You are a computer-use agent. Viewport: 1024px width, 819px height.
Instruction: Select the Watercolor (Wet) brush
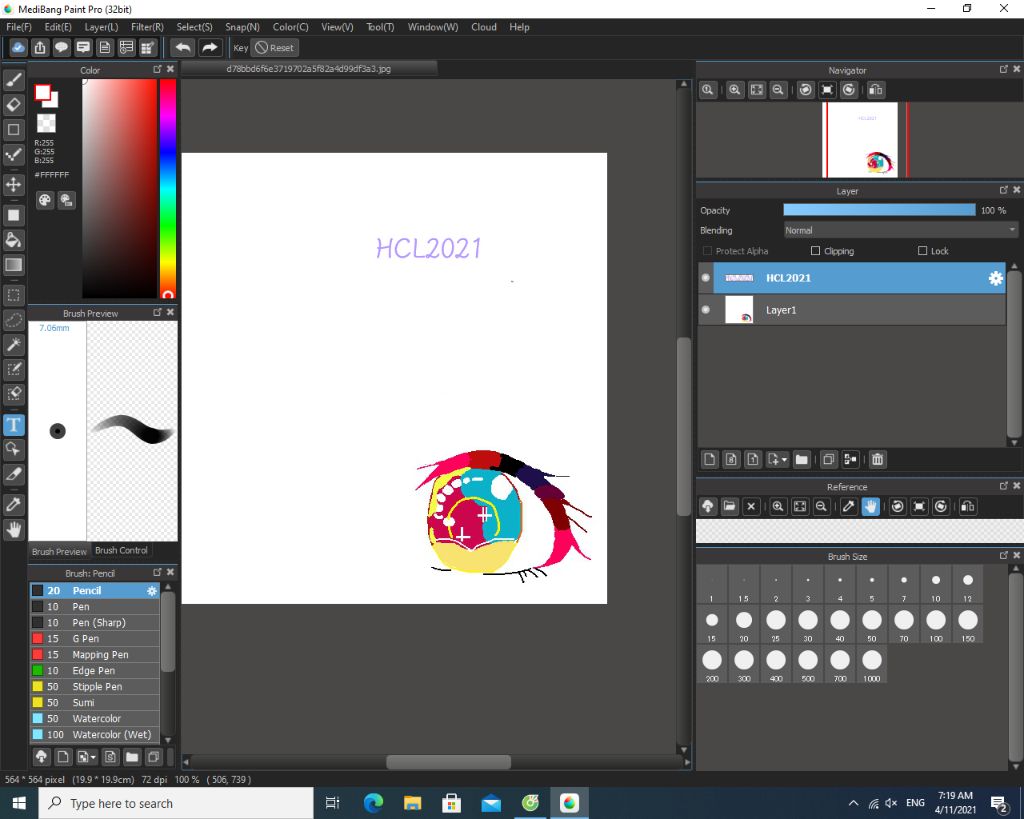click(x=95, y=734)
